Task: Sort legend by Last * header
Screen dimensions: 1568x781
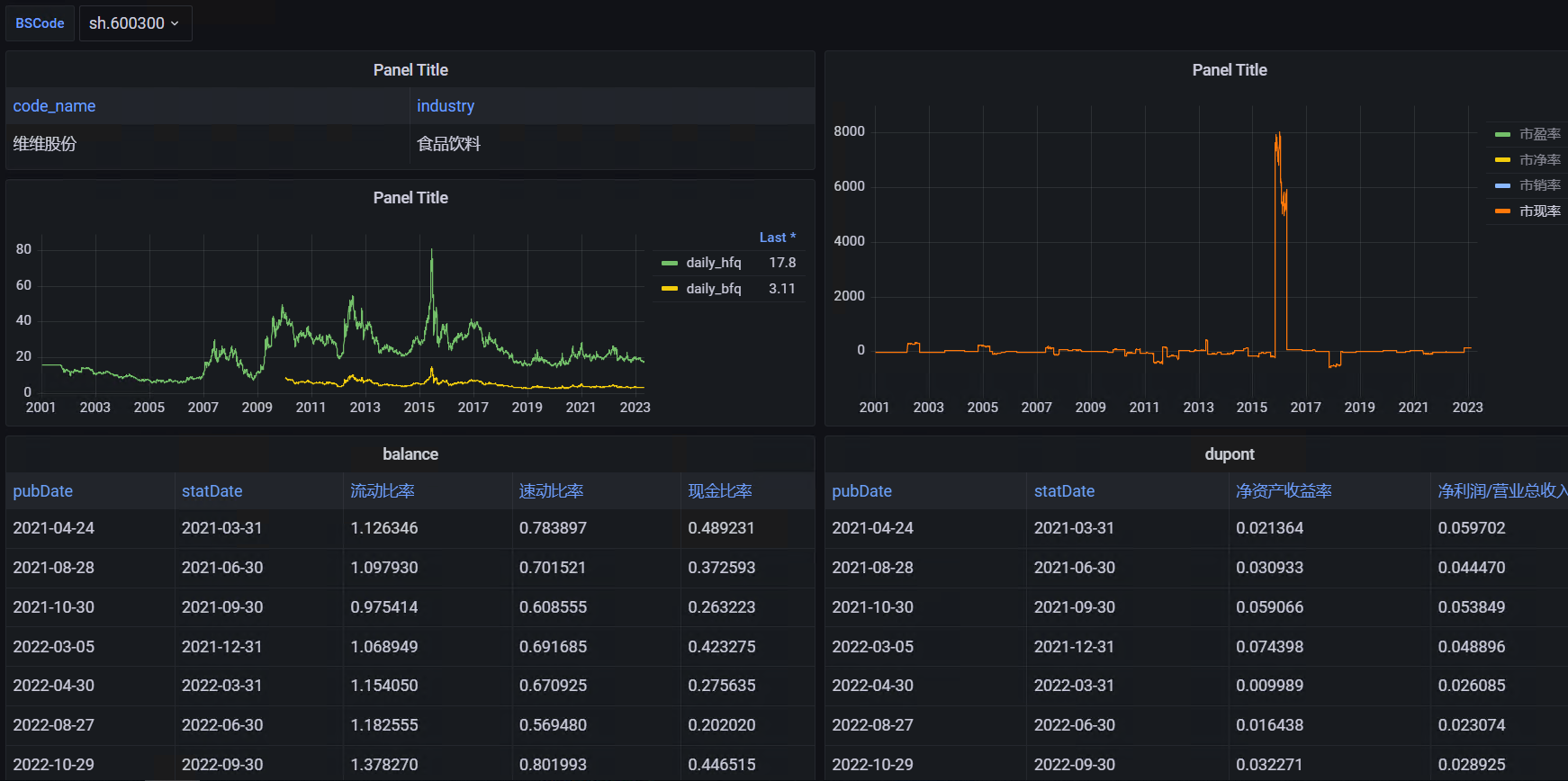Action: [778, 238]
